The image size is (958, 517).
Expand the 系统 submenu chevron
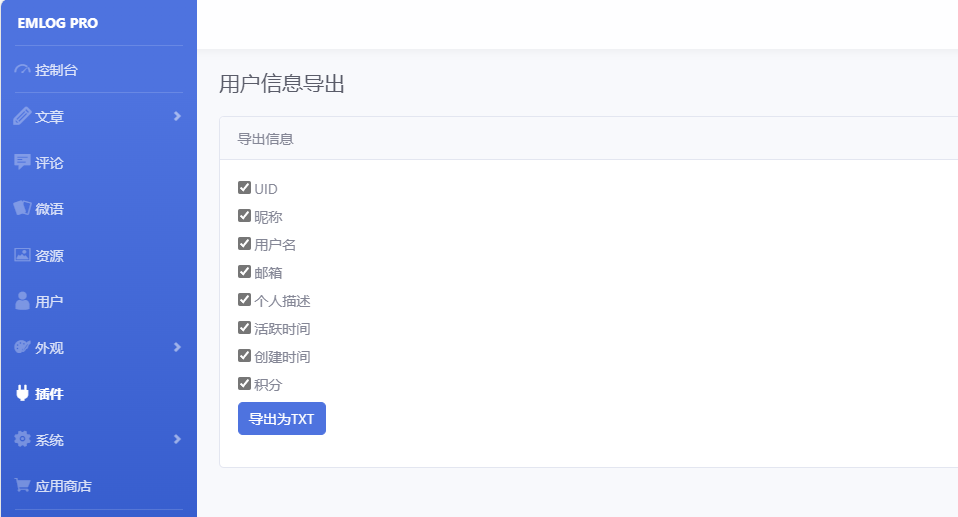177,439
